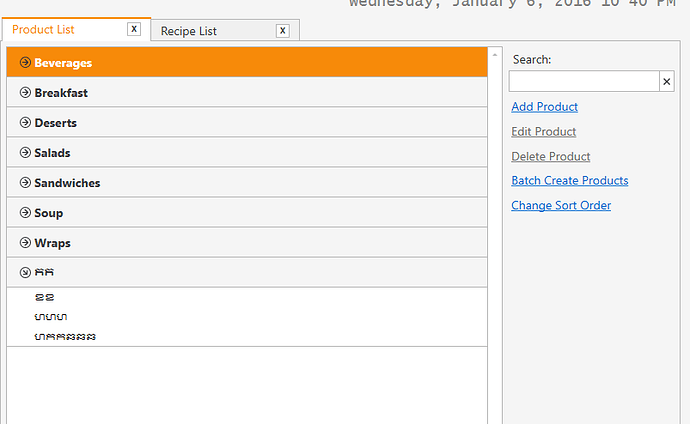Viewport: 690px width, 424px height.
Task: Expand the Beverages category arrow icon
Action: point(25,62)
